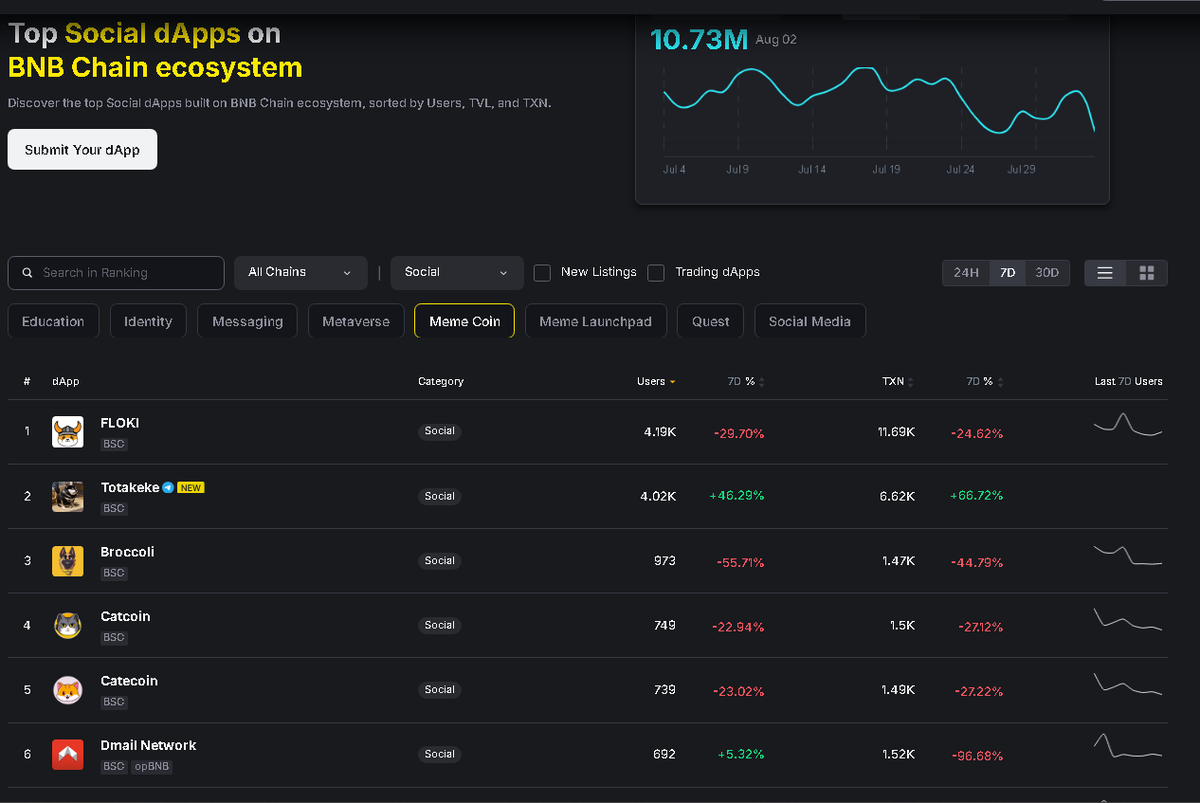Click Broccoli's -55.71% users change

pyautogui.click(x=740, y=563)
